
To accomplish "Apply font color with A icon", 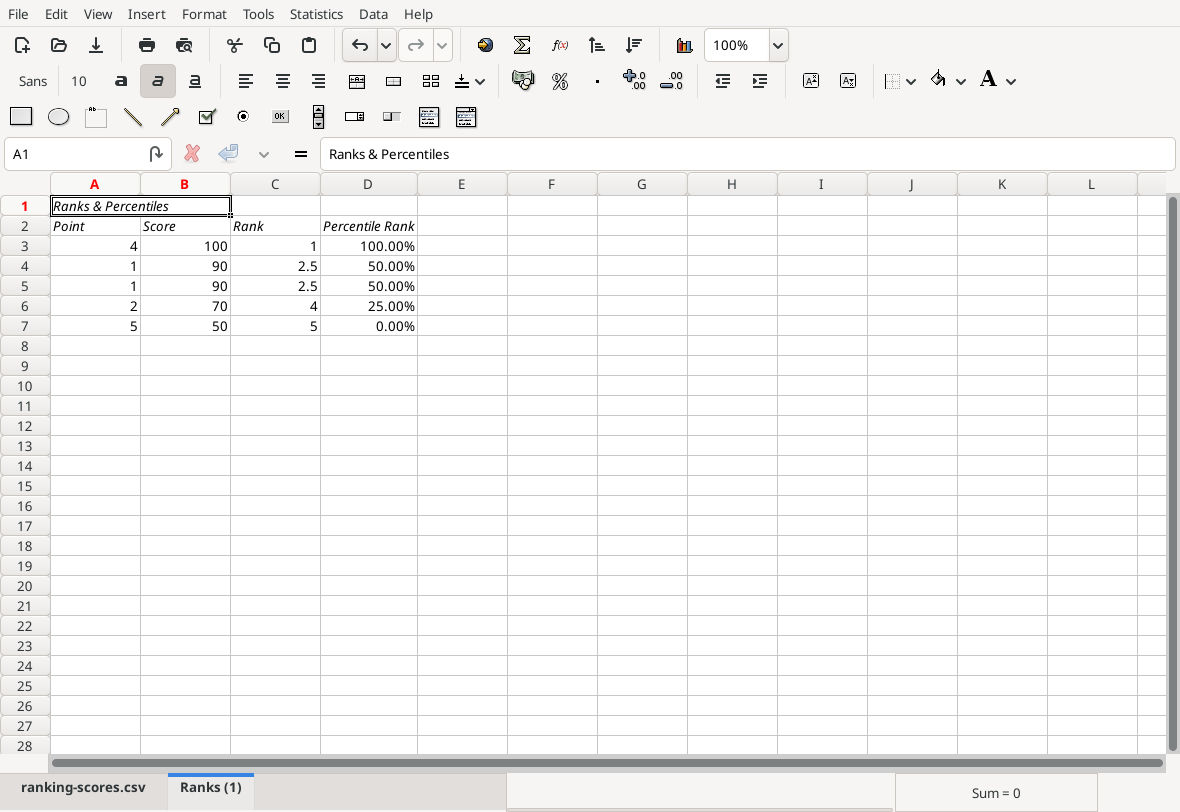I will [x=988, y=78].
